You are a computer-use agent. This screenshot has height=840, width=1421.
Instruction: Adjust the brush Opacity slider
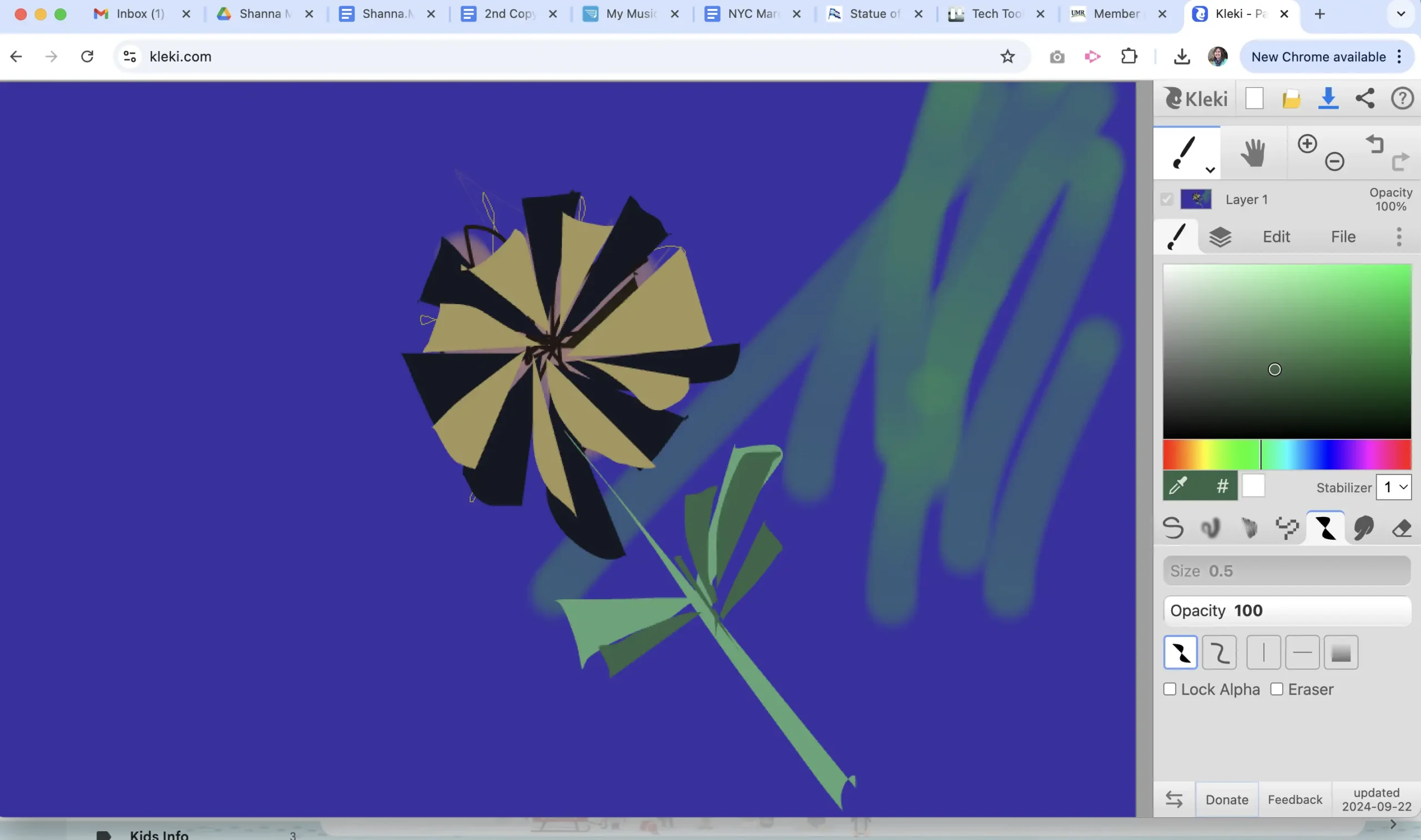(x=1286, y=611)
